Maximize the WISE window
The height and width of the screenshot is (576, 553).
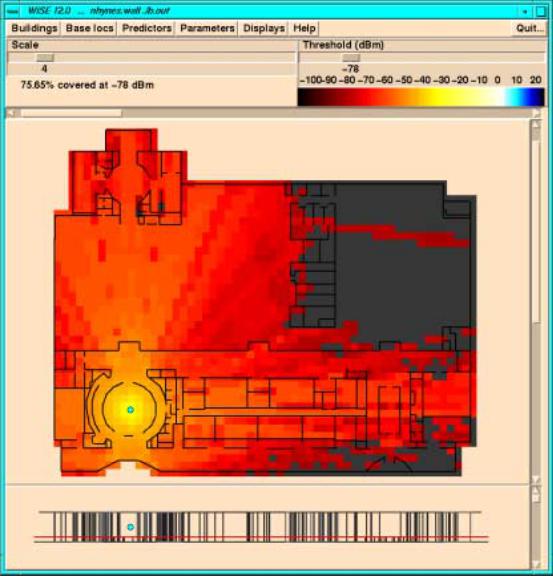point(540,12)
